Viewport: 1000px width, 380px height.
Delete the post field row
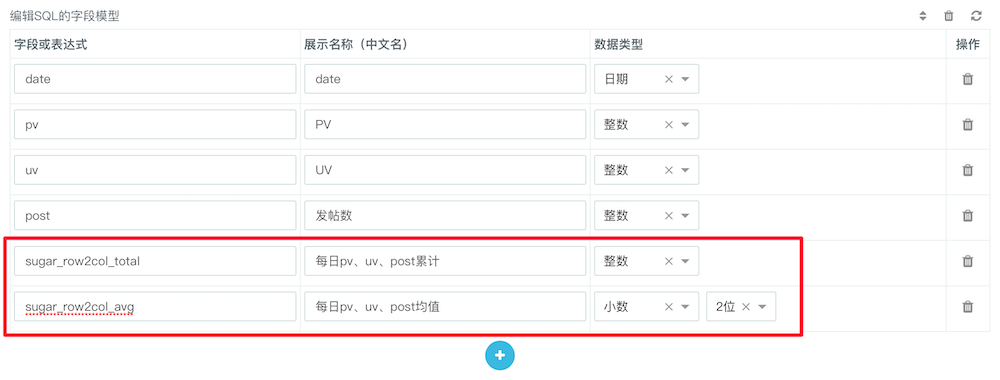tap(967, 216)
